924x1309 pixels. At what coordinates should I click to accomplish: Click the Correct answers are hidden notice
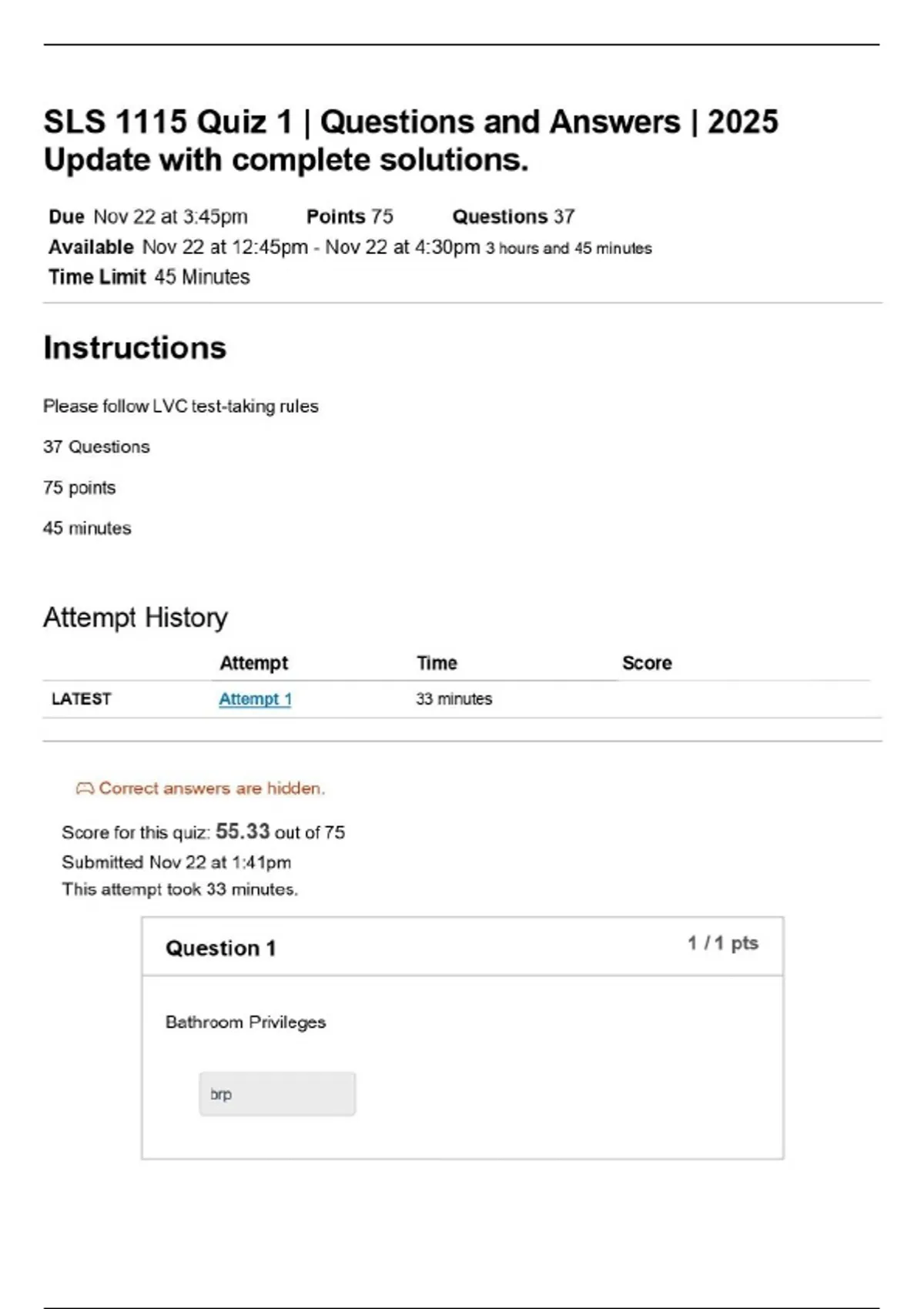coord(212,788)
